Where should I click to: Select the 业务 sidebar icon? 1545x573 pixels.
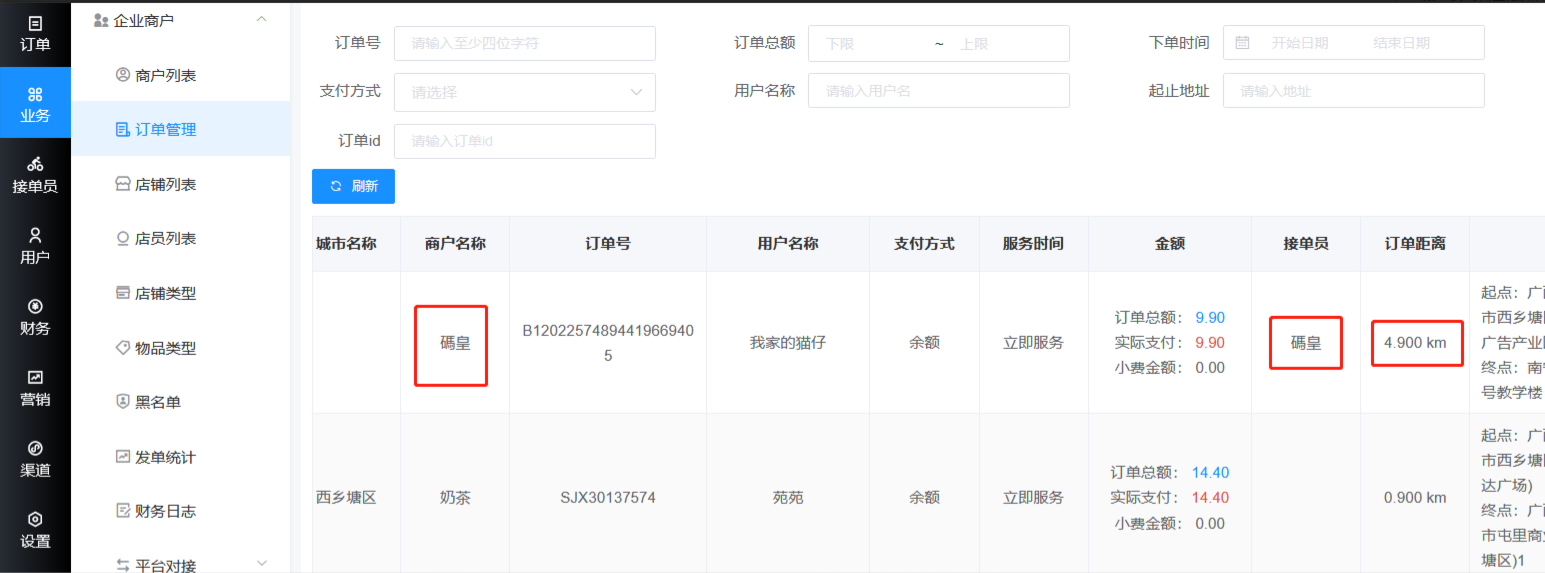[x=35, y=94]
